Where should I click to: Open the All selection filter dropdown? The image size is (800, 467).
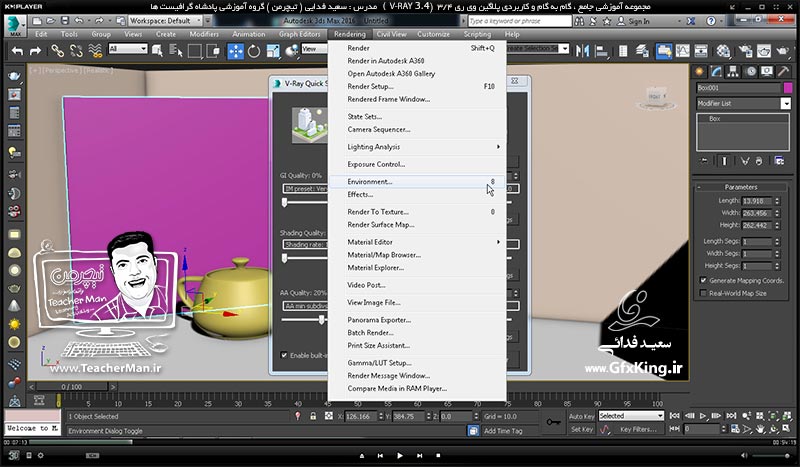click(x=128, y=48)
